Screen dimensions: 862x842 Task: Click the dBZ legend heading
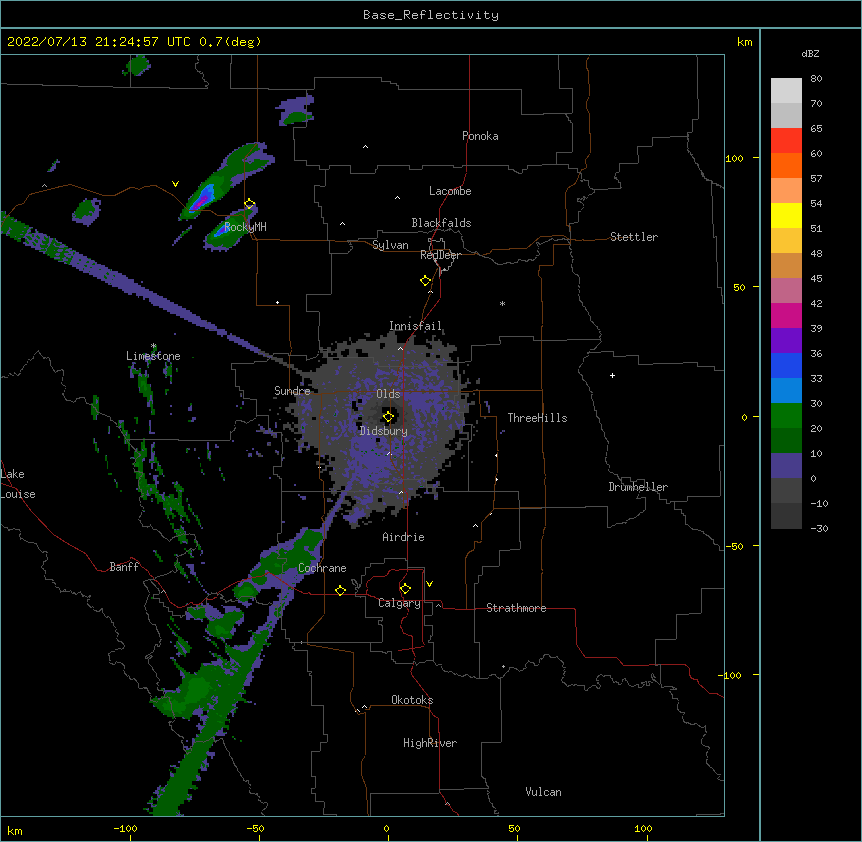tap(810, 54)
